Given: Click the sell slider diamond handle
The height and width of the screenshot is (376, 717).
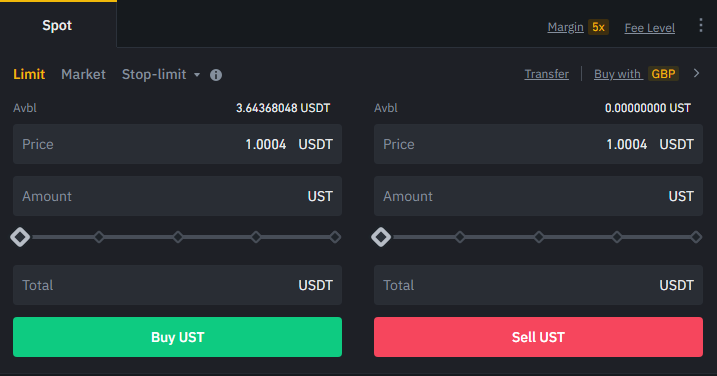Looking at the screenshot, I should [x=381, y=237].
